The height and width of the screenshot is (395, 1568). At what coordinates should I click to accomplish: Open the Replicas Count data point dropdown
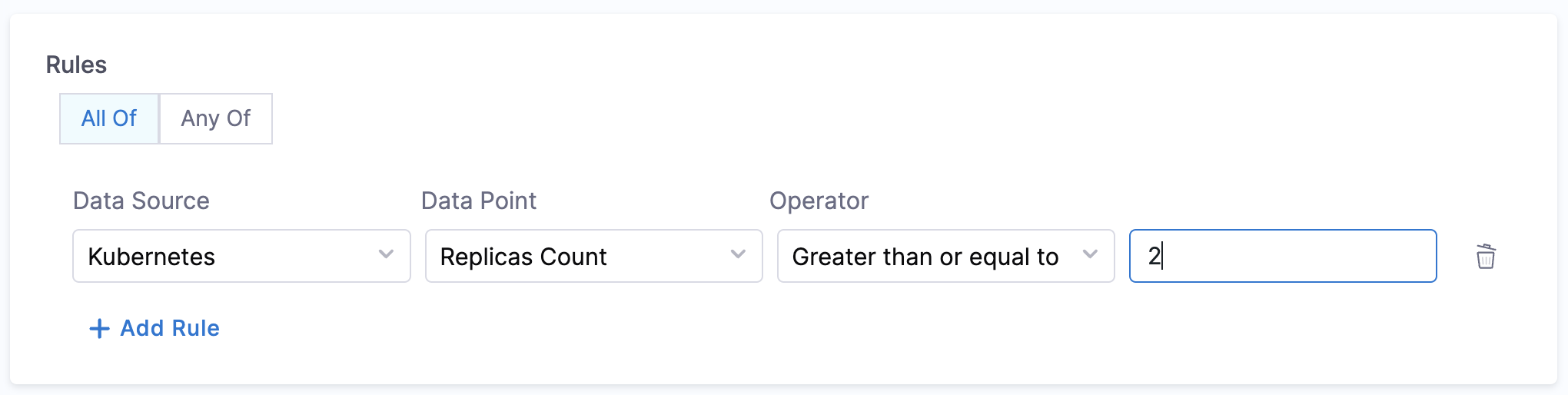click(593, 256)
